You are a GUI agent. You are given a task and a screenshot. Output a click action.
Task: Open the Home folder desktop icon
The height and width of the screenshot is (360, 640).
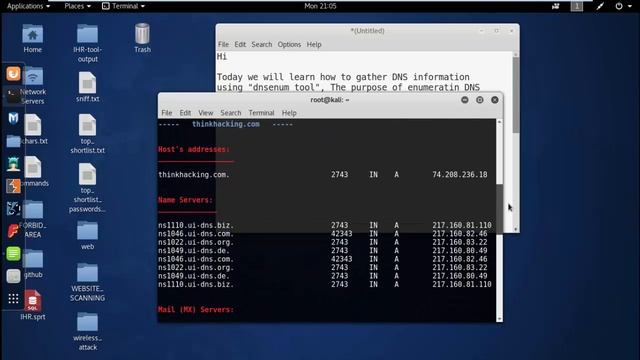pyautogui.click(x=32, y=38)
